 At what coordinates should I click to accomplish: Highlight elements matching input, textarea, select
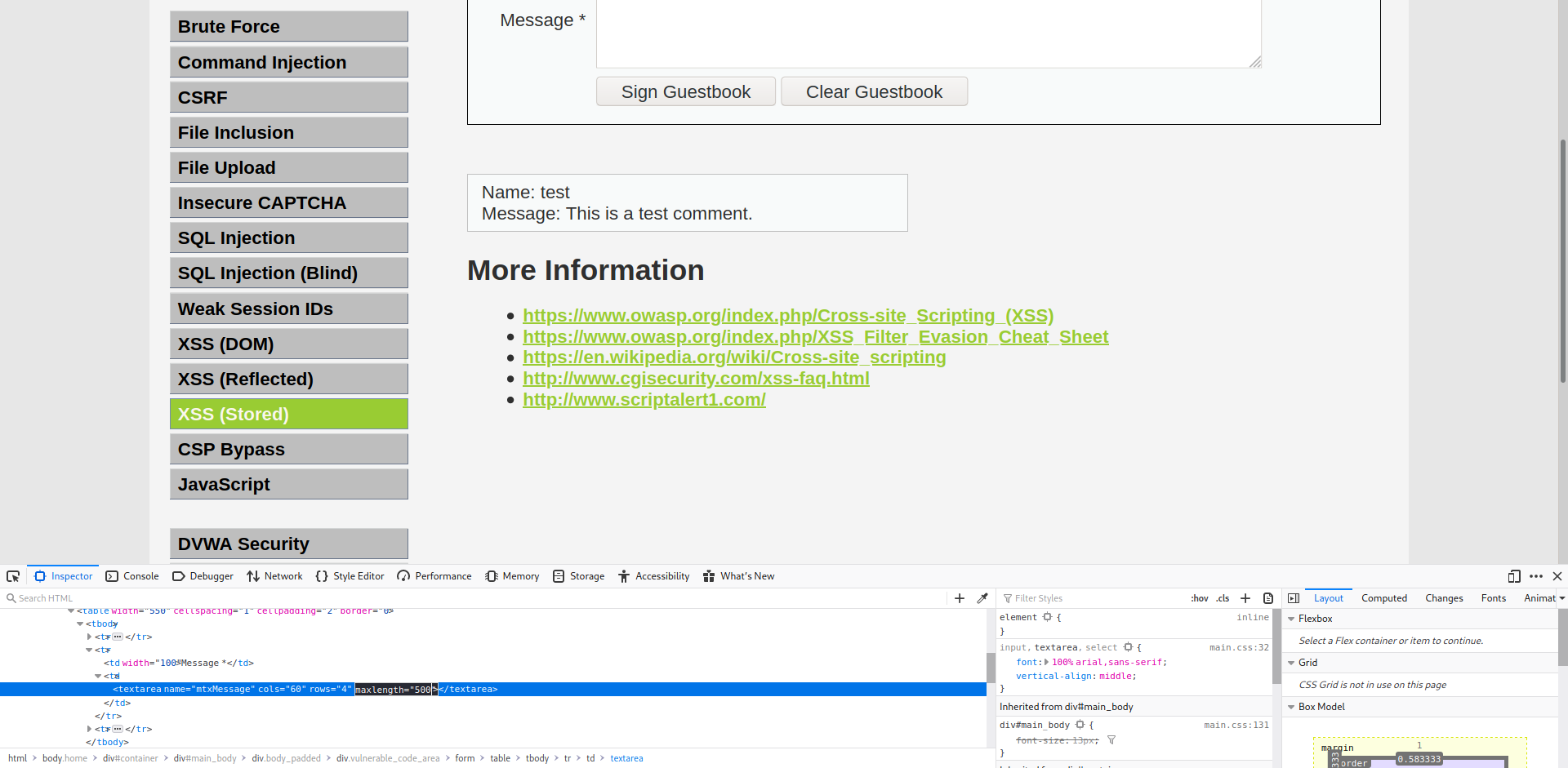tap(1128, 647)
